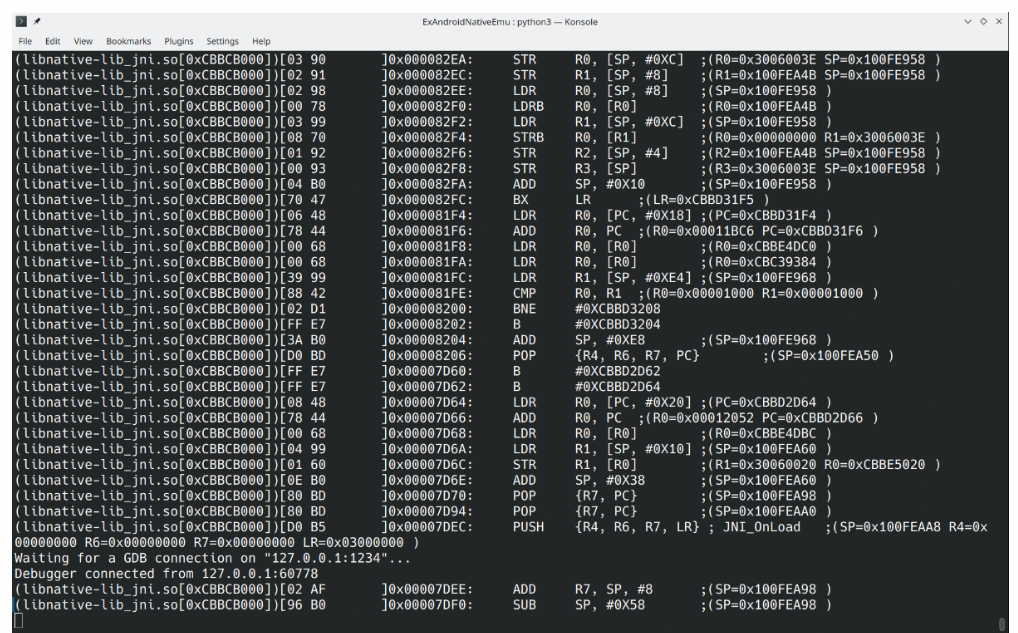Click the 'Waiting for a GDB connection' line
Image resolution: width=1018 pixels, height=633 pixels.
click(x=212, y=558)
